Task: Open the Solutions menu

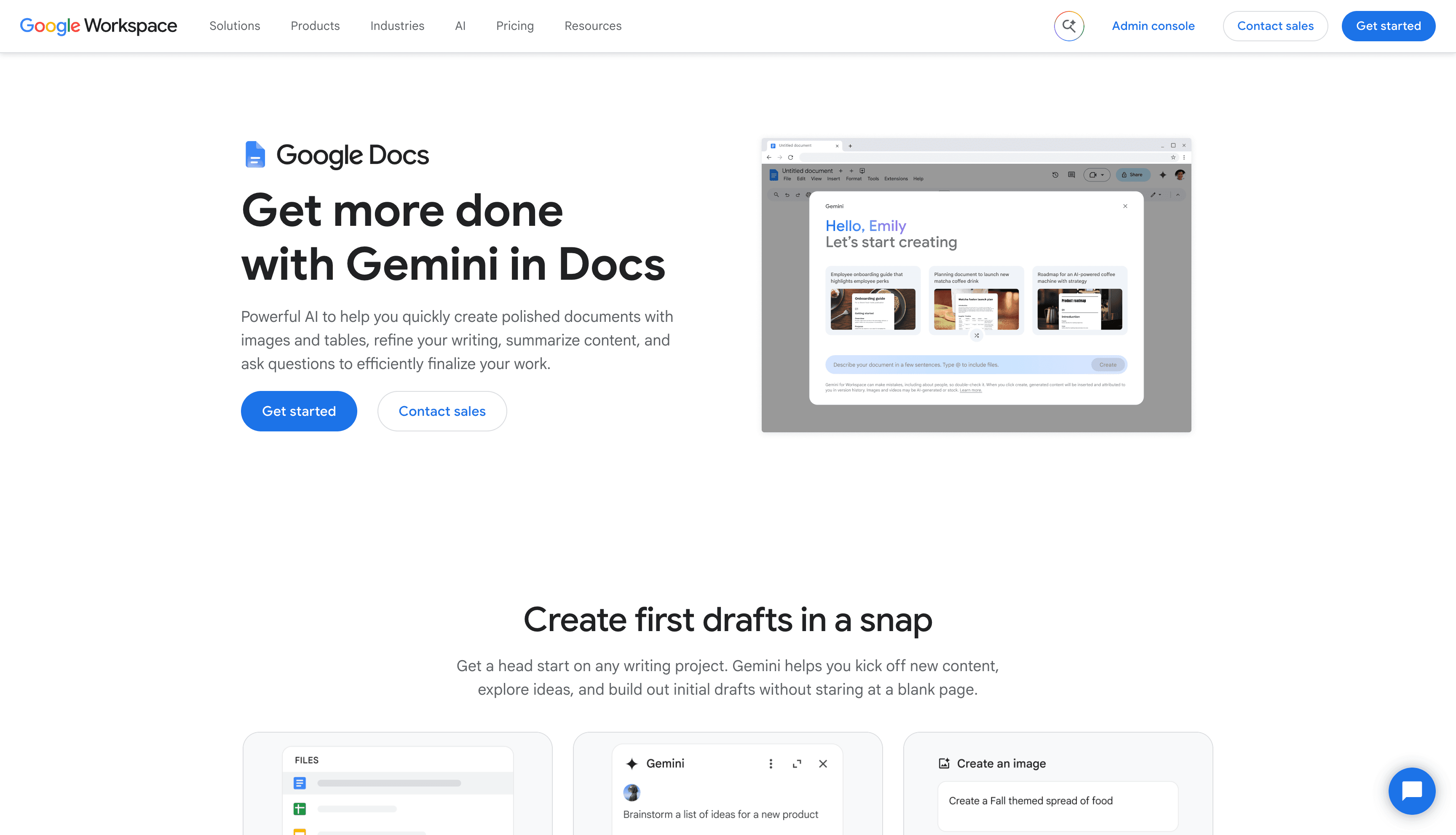Action: (235, 26)
